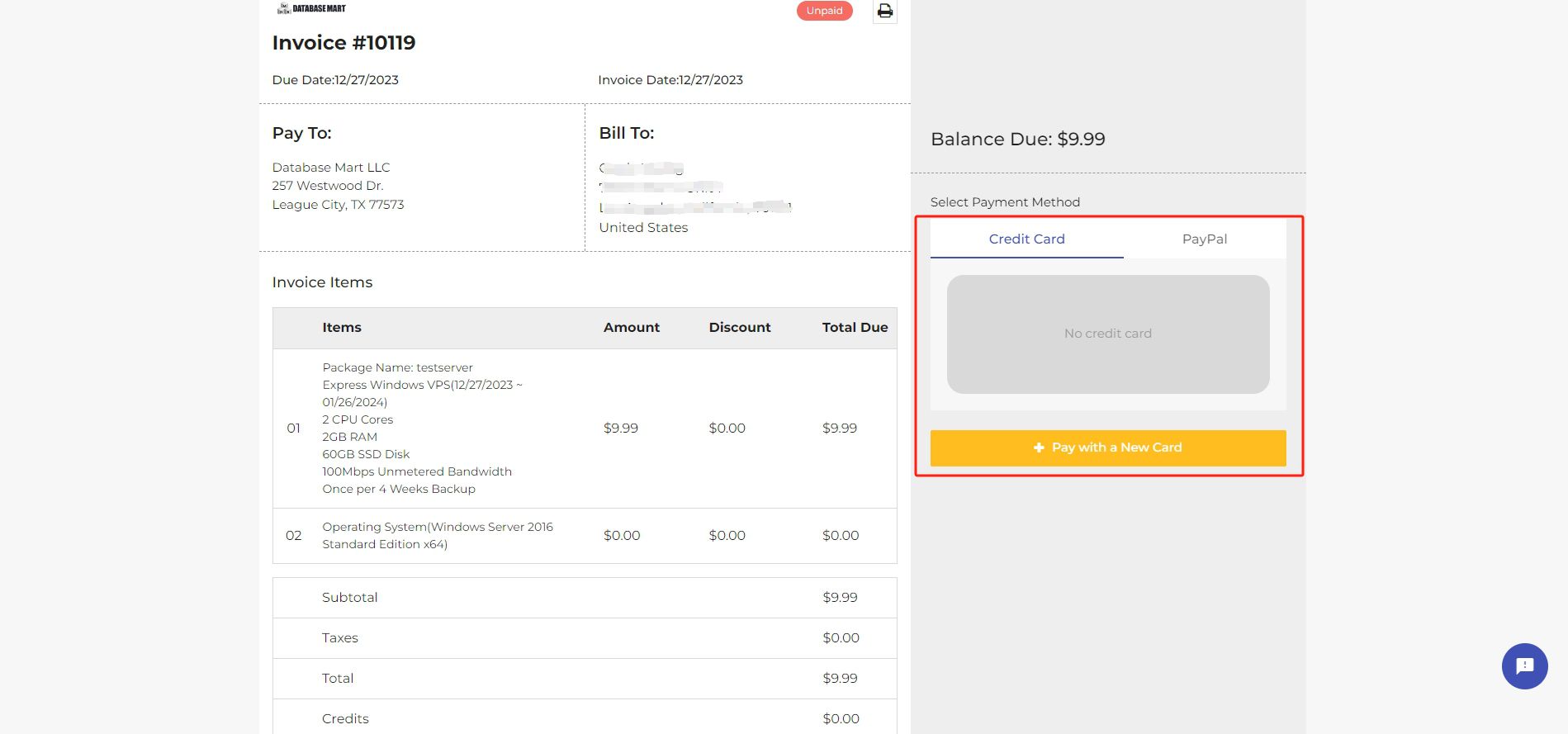Click Pay with a New Card button
The width and height of the screenshot is (1568, 734).
[1108, 448]
